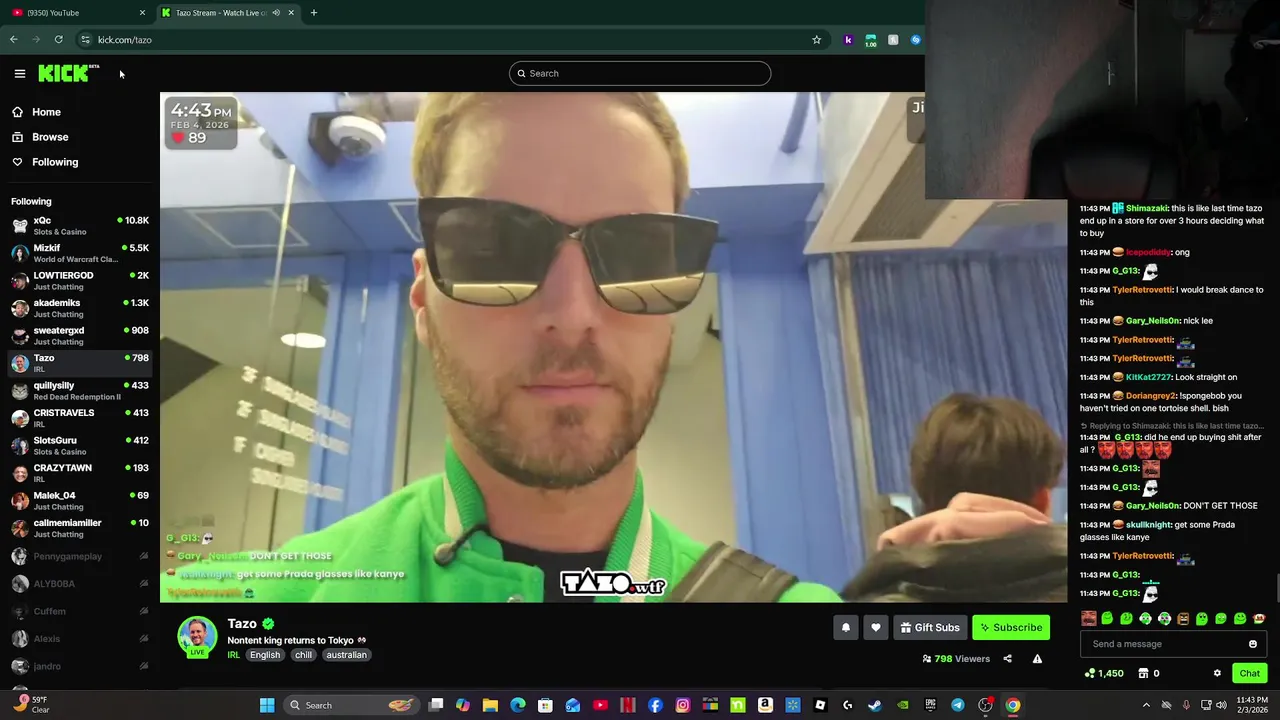Open the chat shop icon
1280x720 pixels.
1144,673
